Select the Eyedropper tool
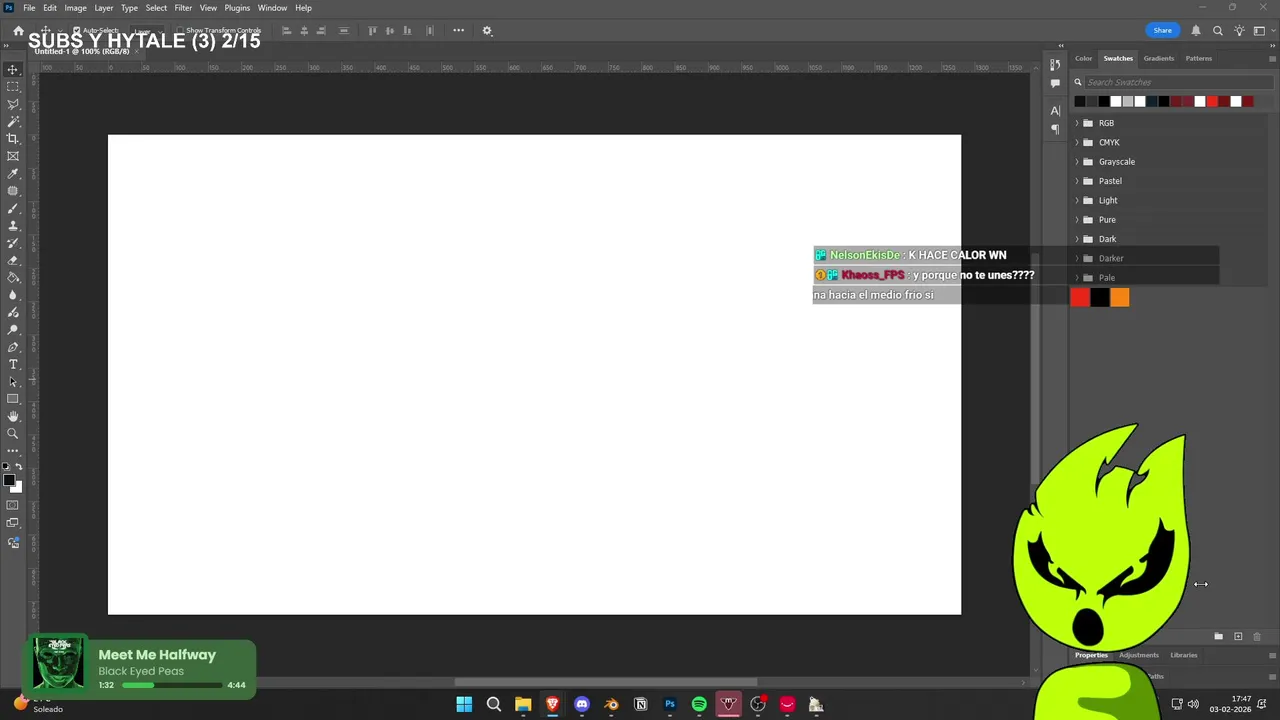Screen dimensions: 1280x720 [13, 174]
